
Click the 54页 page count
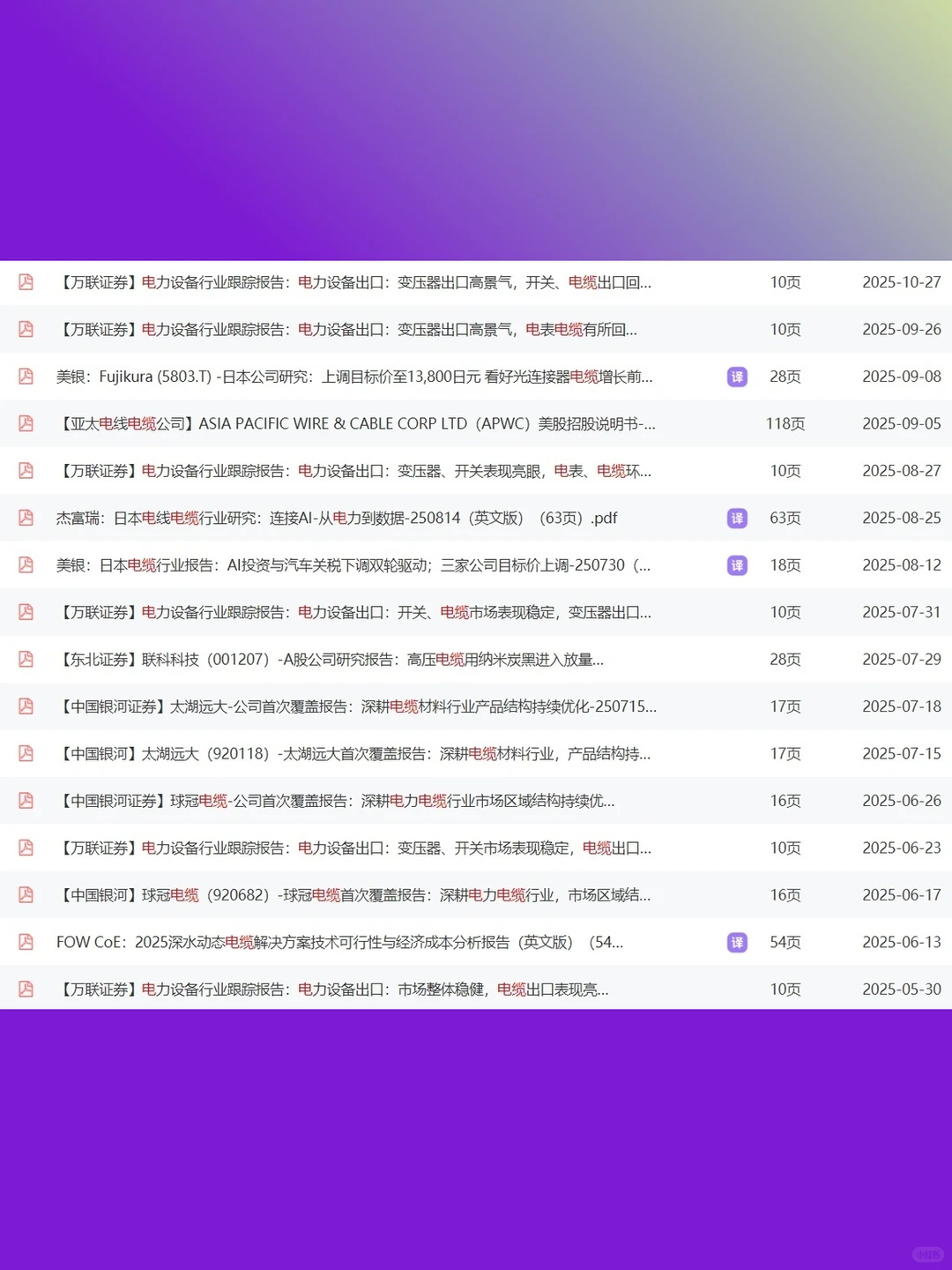coord(785,943)
